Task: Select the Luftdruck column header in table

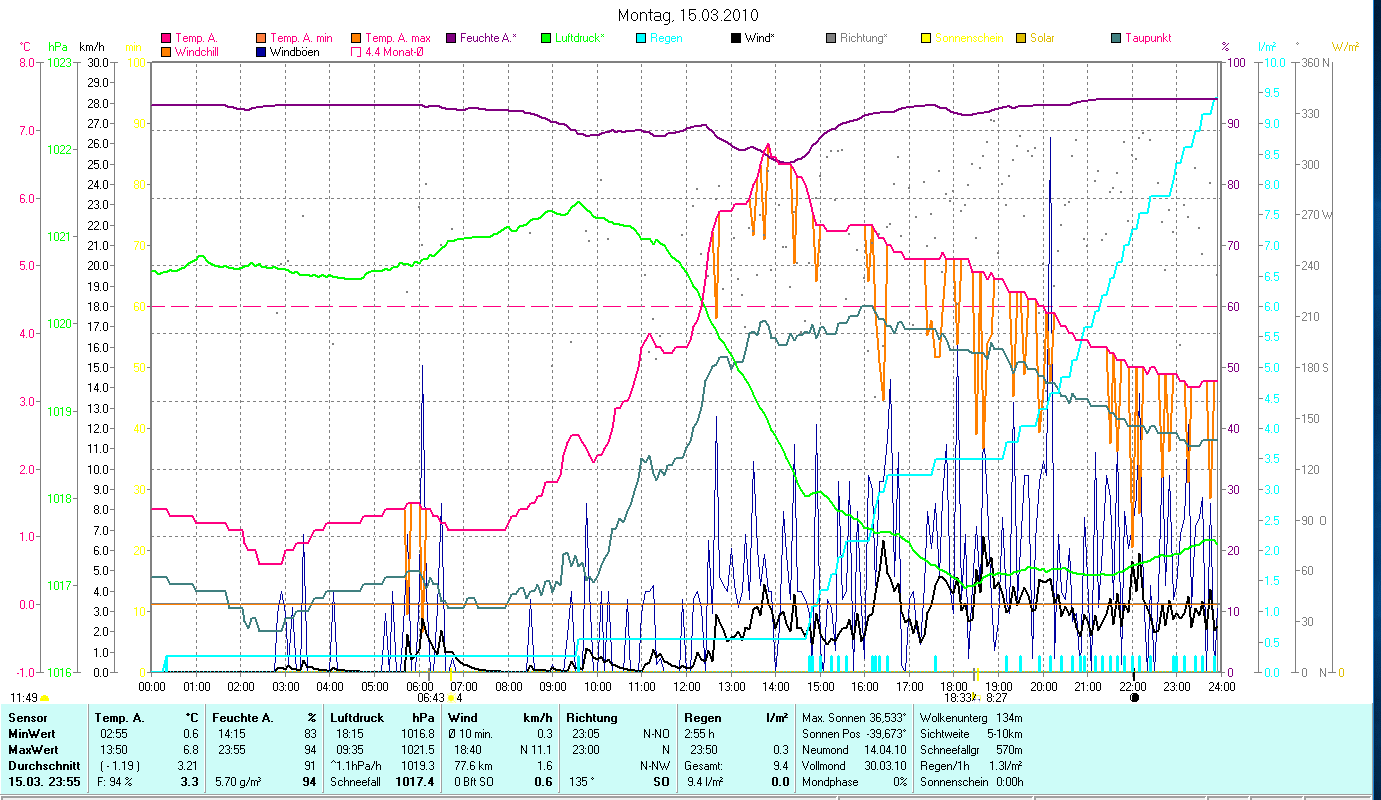Action: click(x=357, y=718)
